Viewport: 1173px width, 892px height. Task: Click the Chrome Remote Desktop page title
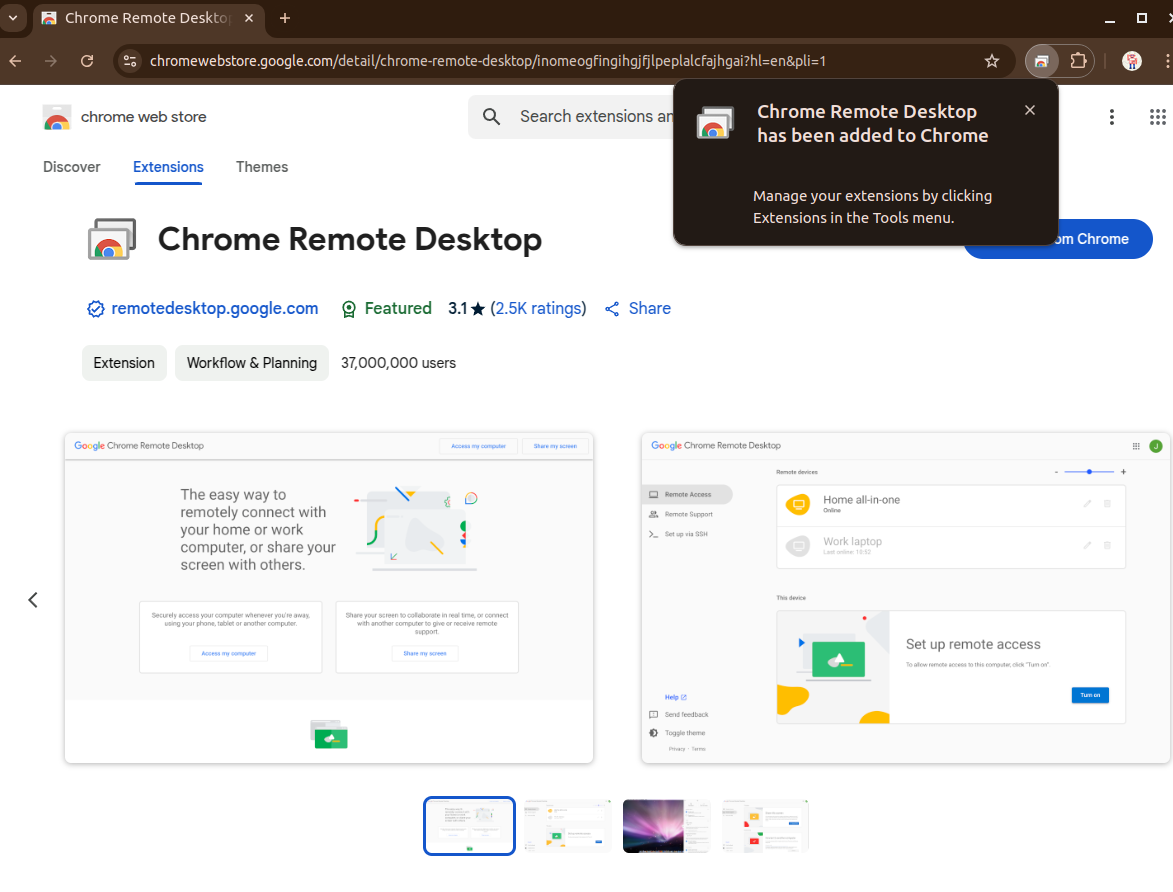coord(350,239)
